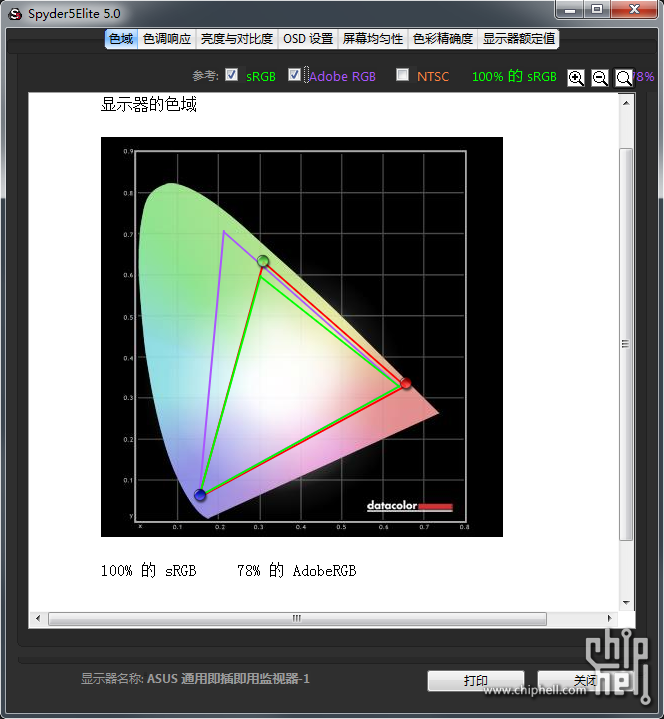Image resolution: width=664 pixels, height=719 pixels.
Task: Click the horizontal scrollbar right arrow
Action: click(x=609, y=619)
